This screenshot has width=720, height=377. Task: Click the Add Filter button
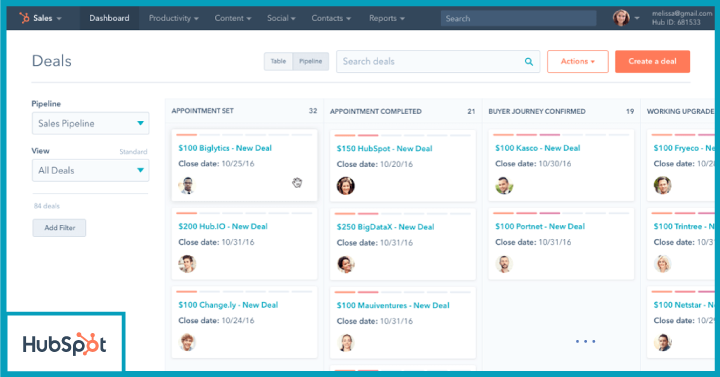(59, 228)
